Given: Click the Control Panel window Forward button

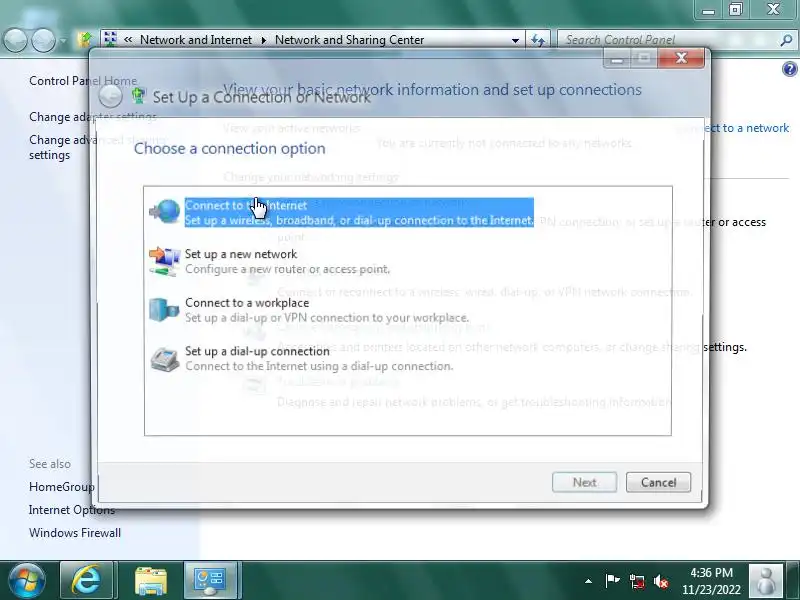Looking at the screenshot, I should click(43, 40).
